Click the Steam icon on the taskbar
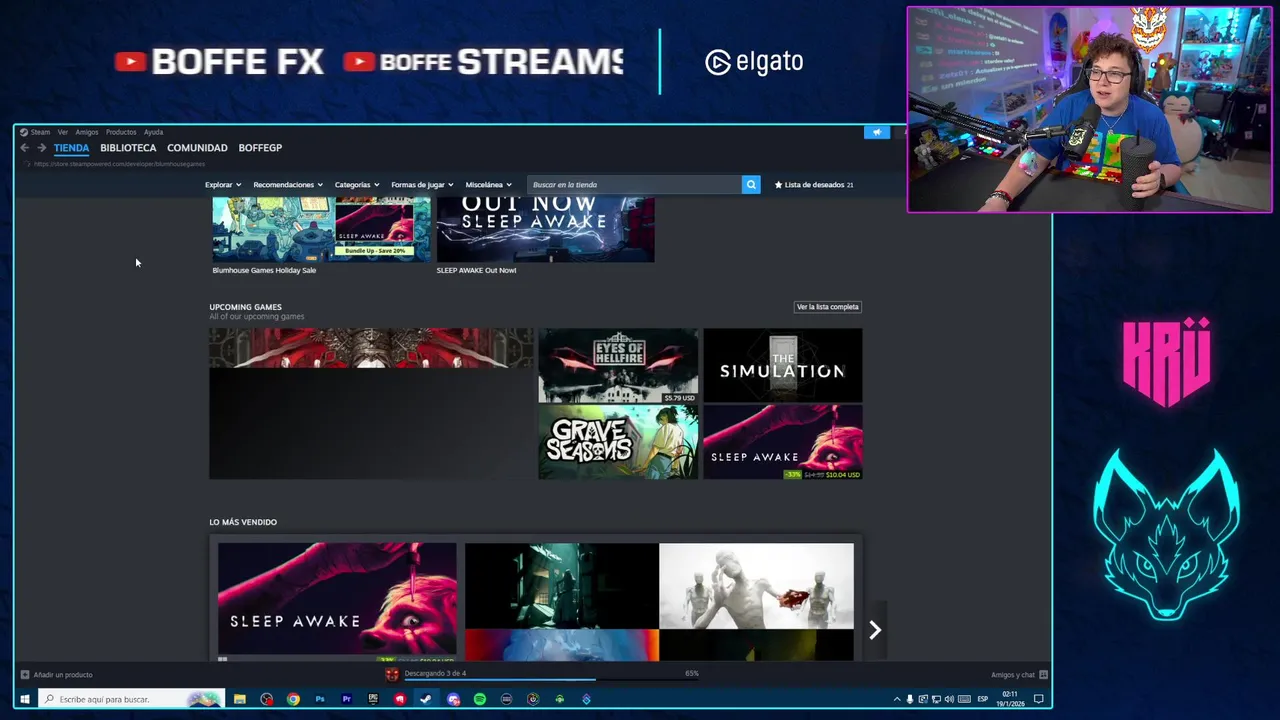Screen dimensions: 1280x720 click(x=426, y=699)
